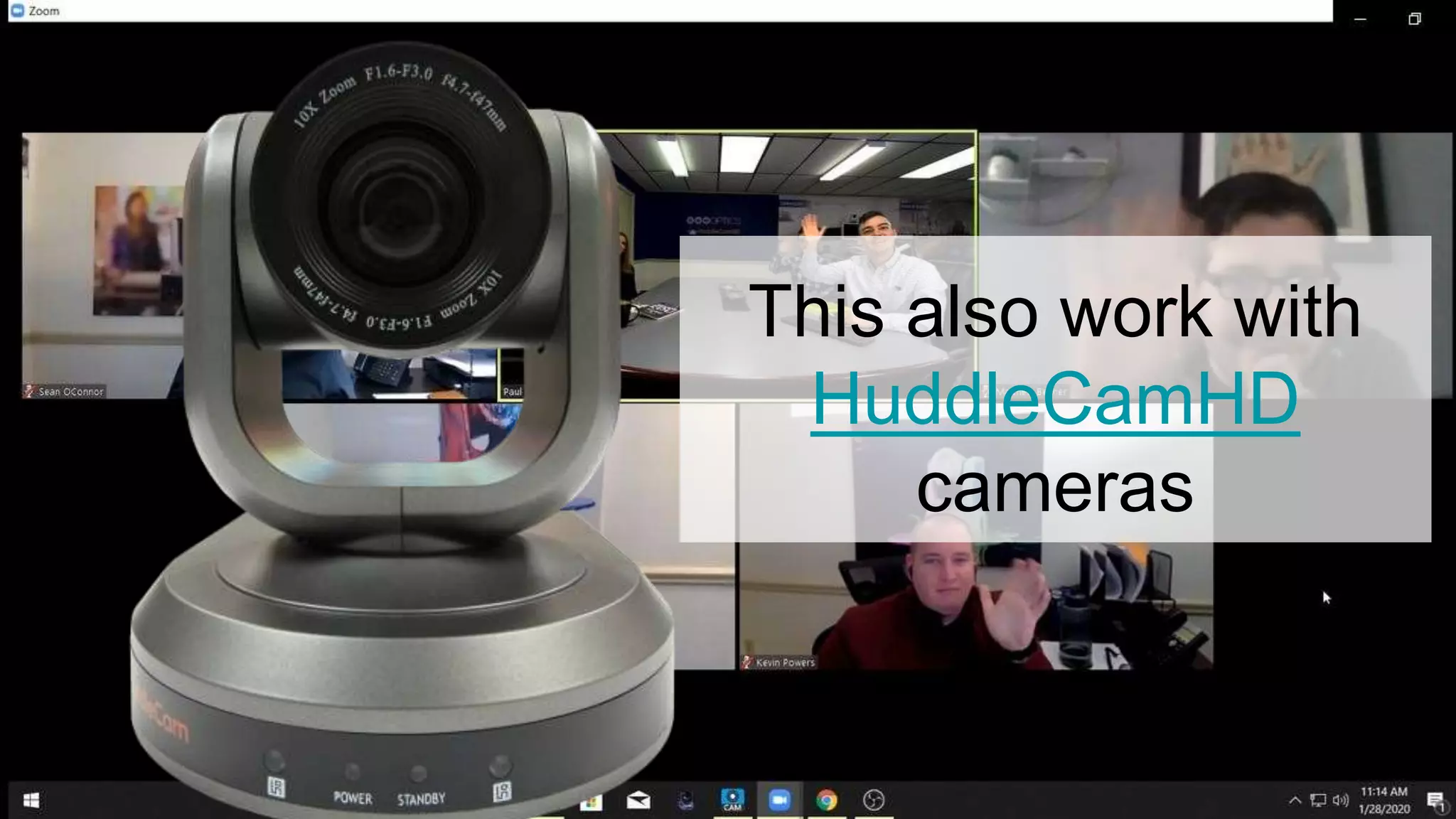Switch to Zoom from the taskbar
The image size is (1456, 819).
[x=779, y=801]
